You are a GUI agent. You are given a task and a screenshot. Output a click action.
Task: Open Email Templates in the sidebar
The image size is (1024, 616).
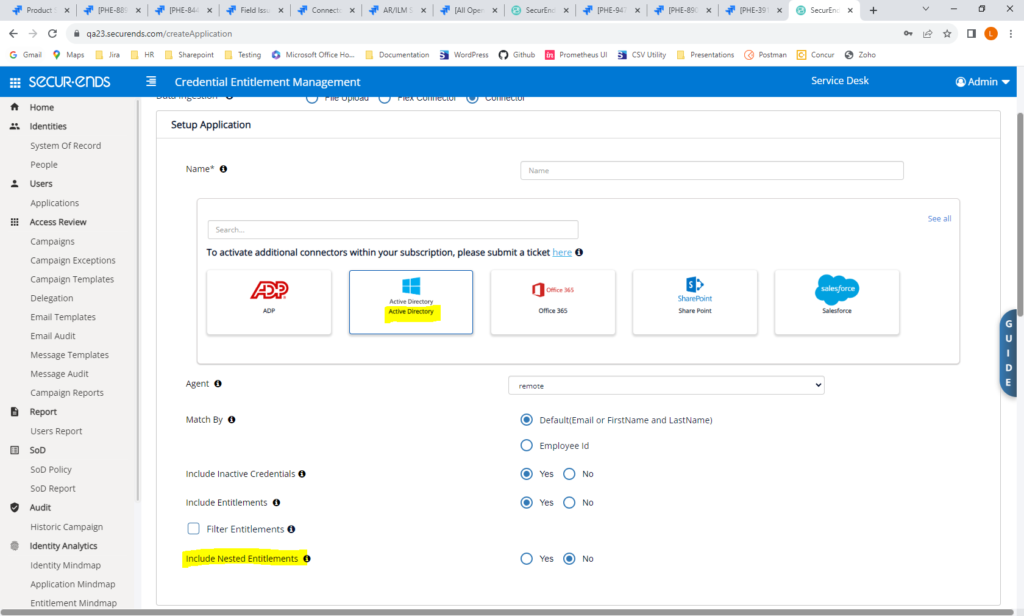(63, 317)
